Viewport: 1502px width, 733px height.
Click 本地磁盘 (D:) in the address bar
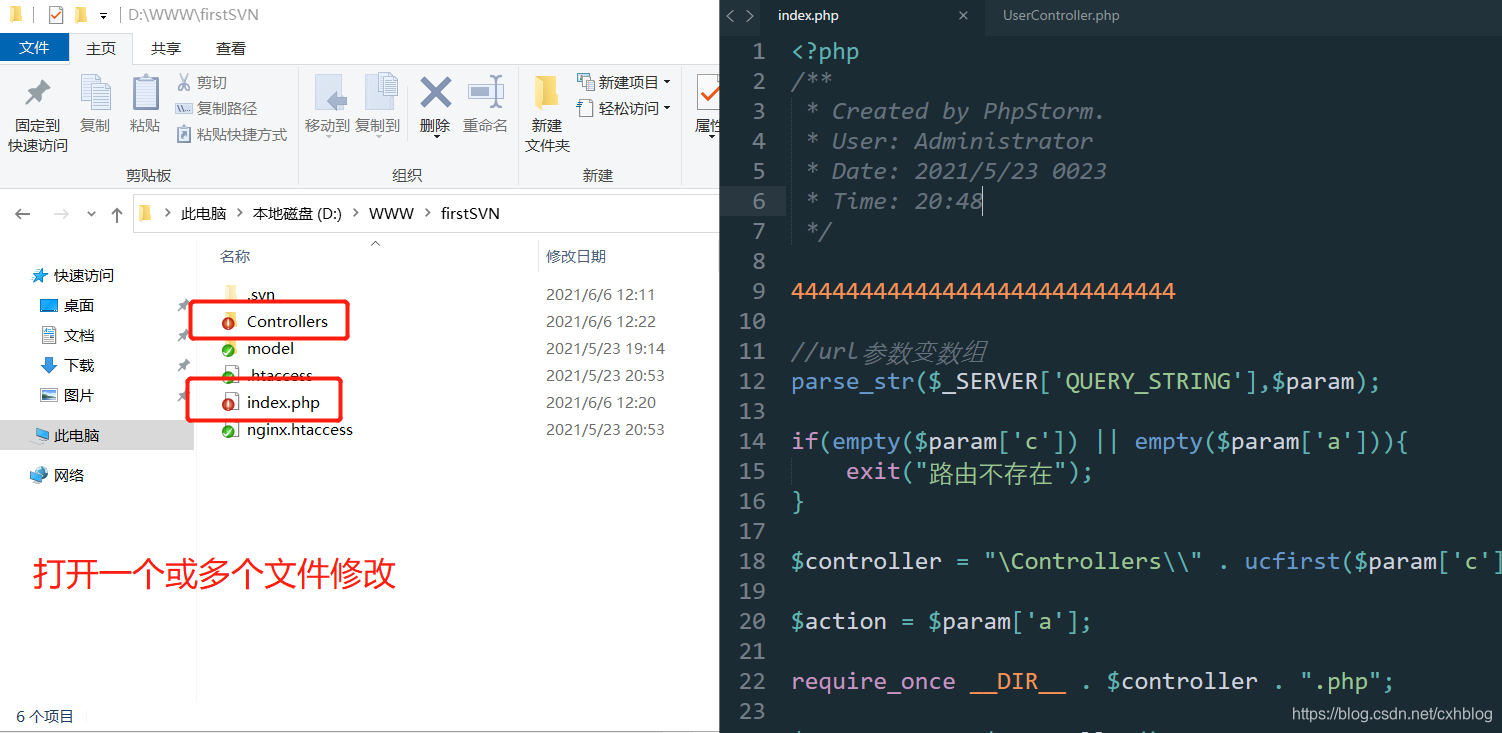pos(297,214)
